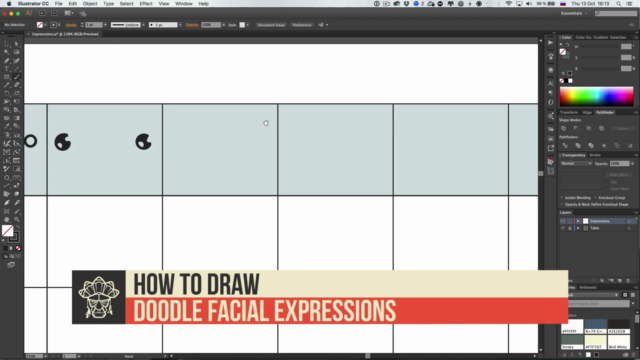The width and height of the screenshot is (640, 360).
Task: Expand the Table layer
Action: (x=578, y=228)
